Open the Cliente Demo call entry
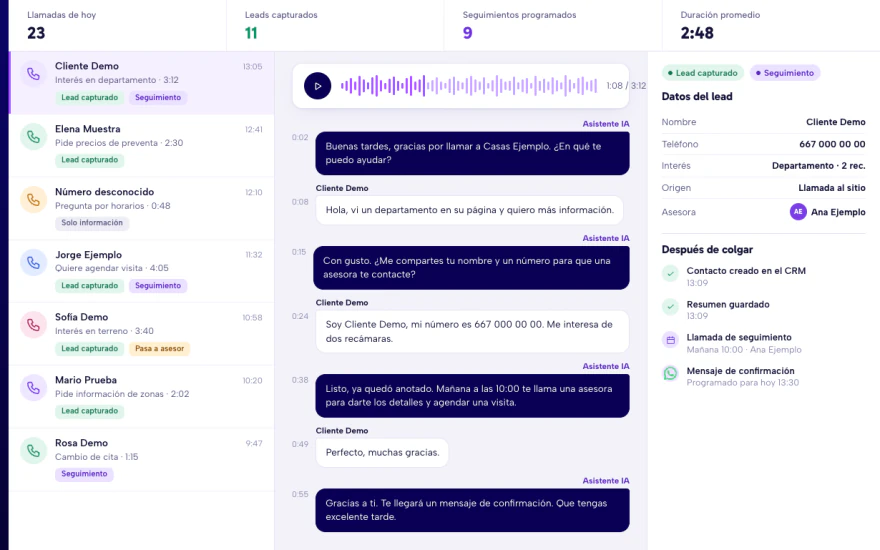Viewport: 880px width, 550px height. click(x=142, y=82)
